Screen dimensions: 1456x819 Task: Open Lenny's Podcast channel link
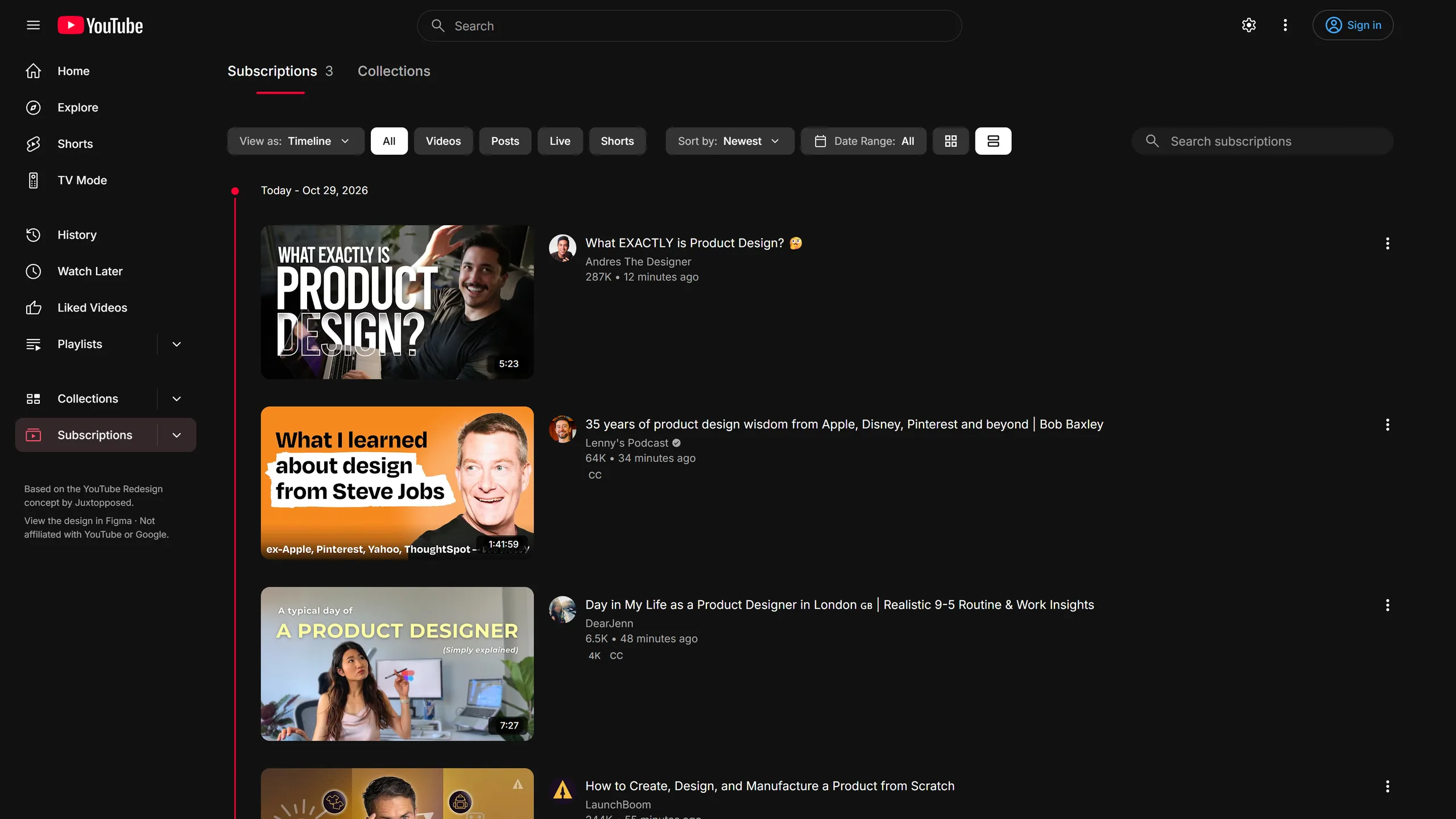click(627, 443)
